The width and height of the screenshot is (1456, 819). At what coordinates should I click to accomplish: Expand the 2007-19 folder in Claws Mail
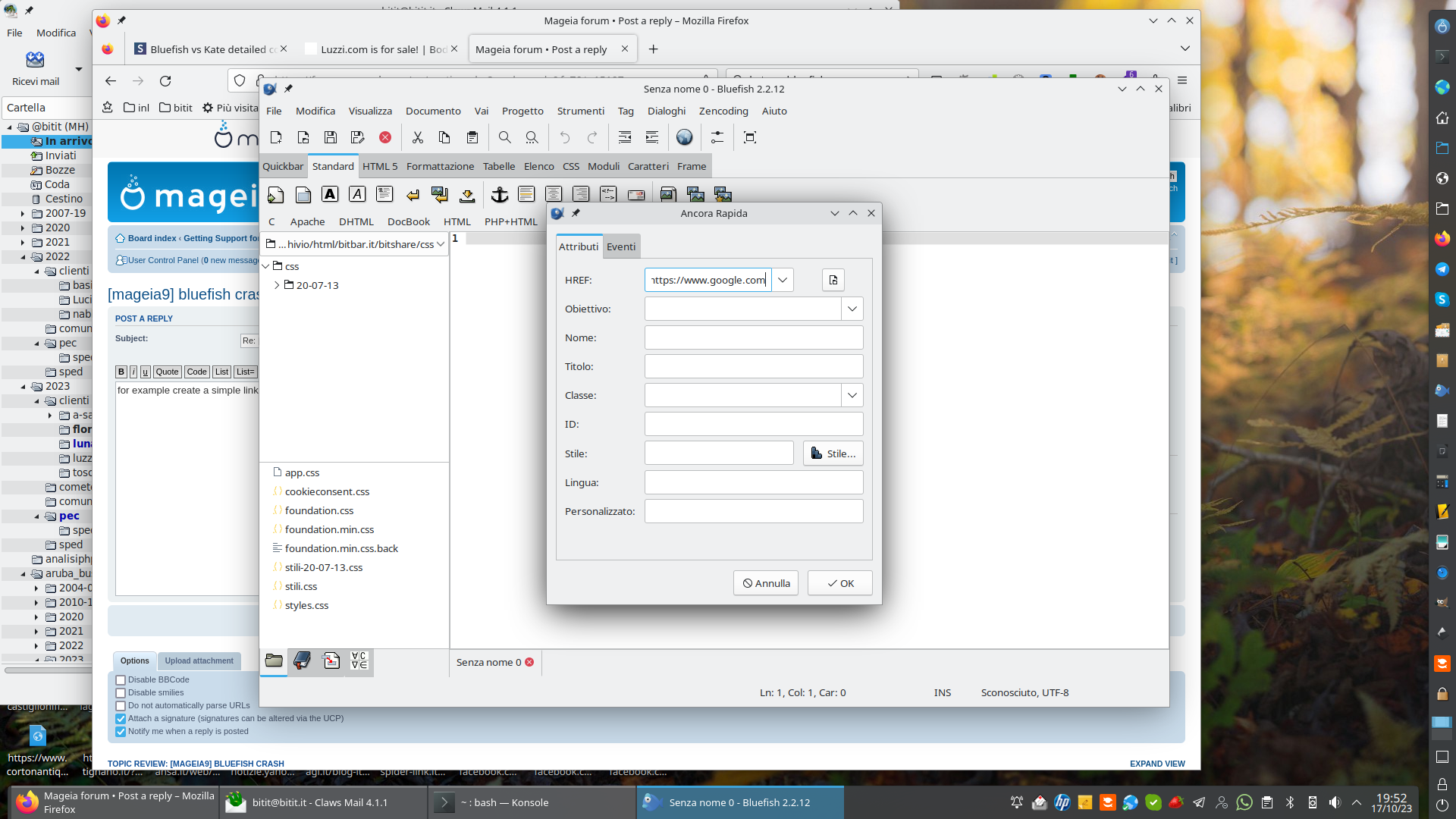coord(23,214)
